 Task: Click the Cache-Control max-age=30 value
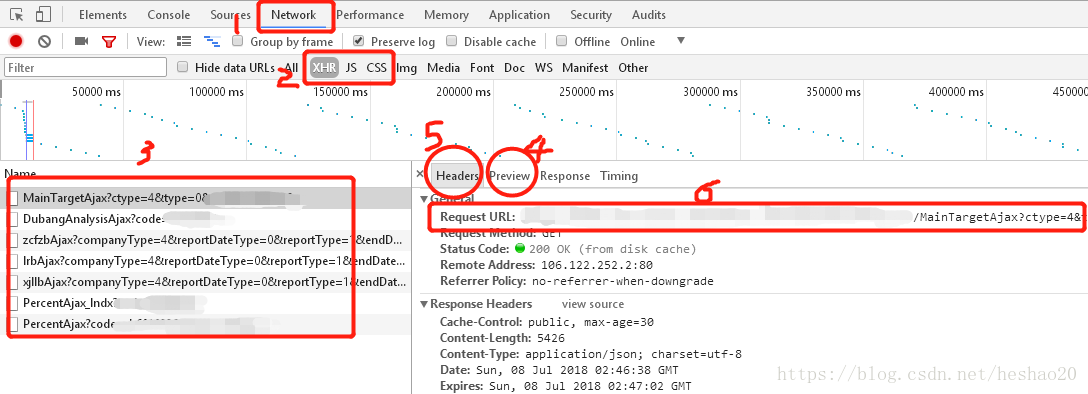pos(590,322)
